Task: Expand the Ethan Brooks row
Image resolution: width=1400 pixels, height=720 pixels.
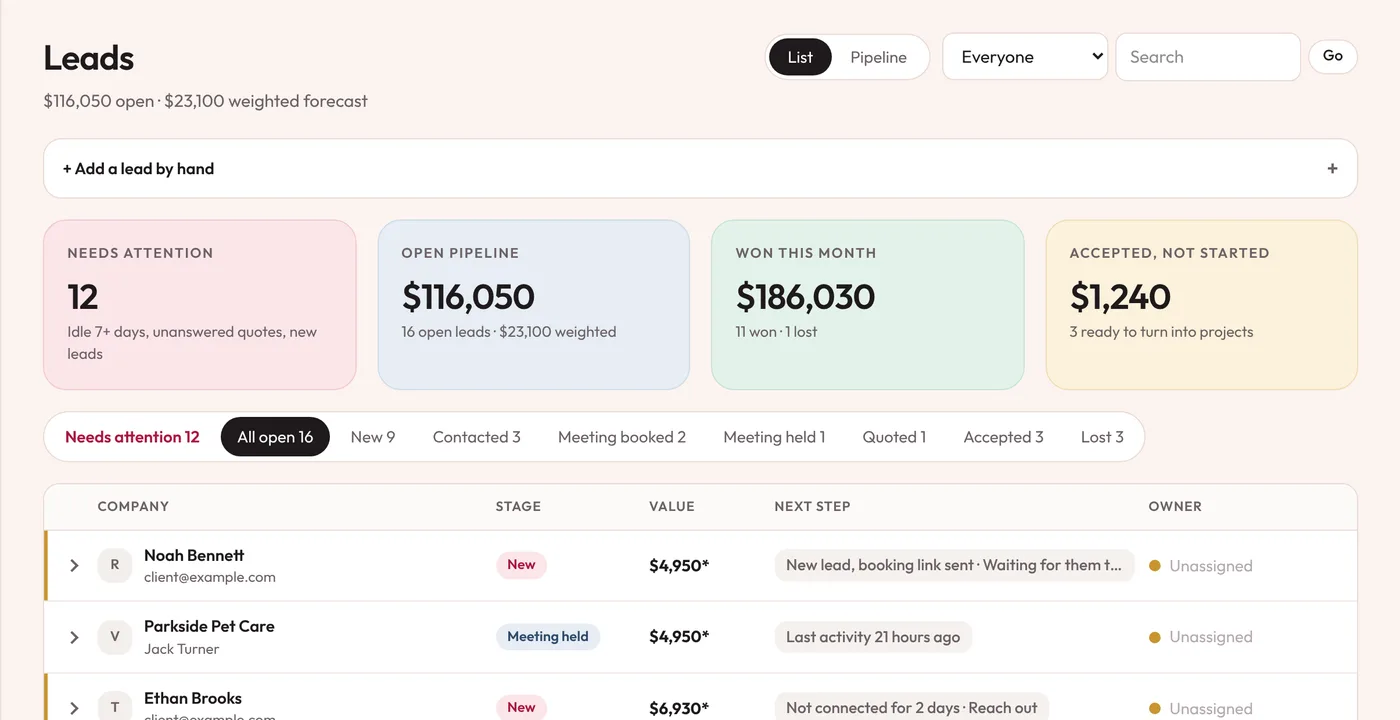Action: point(74,708)
